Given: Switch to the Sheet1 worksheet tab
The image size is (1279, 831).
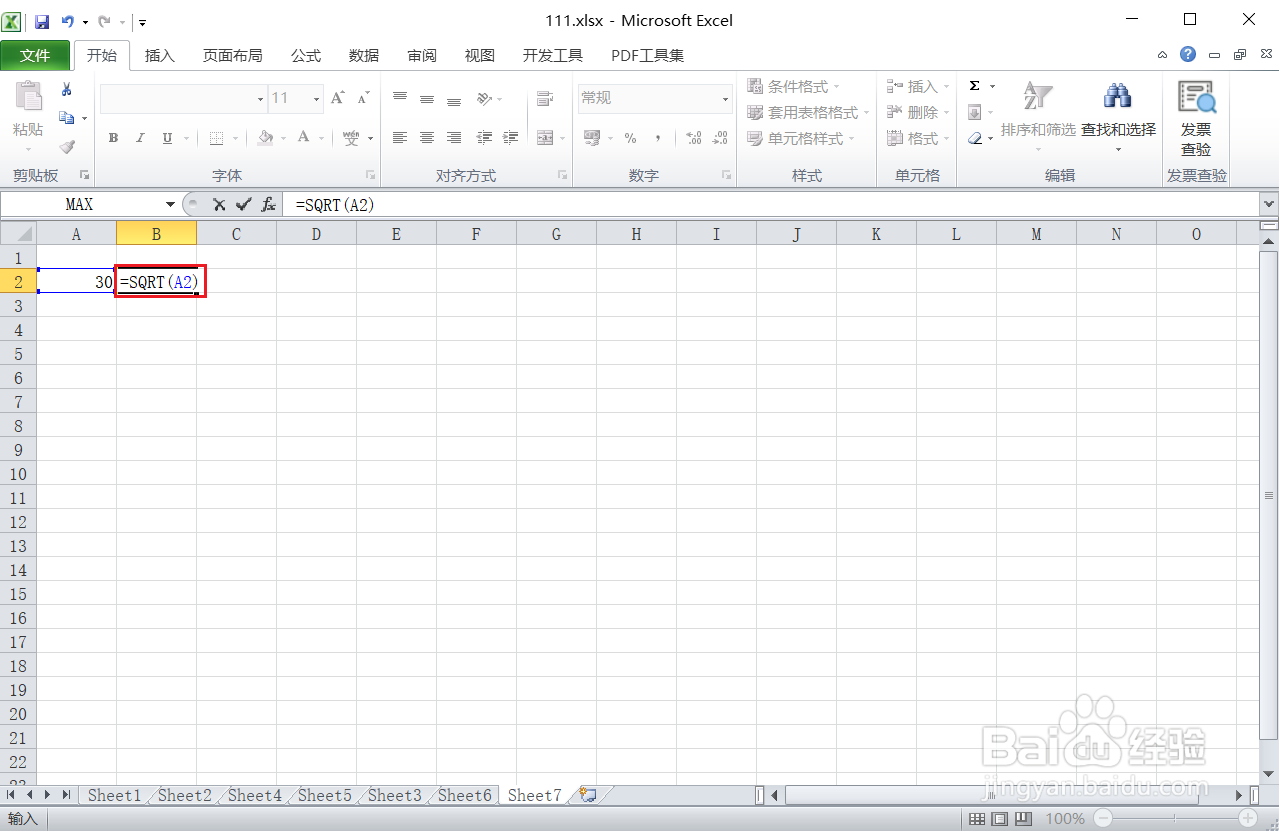Looking at the screenshot, I should 114,795.
